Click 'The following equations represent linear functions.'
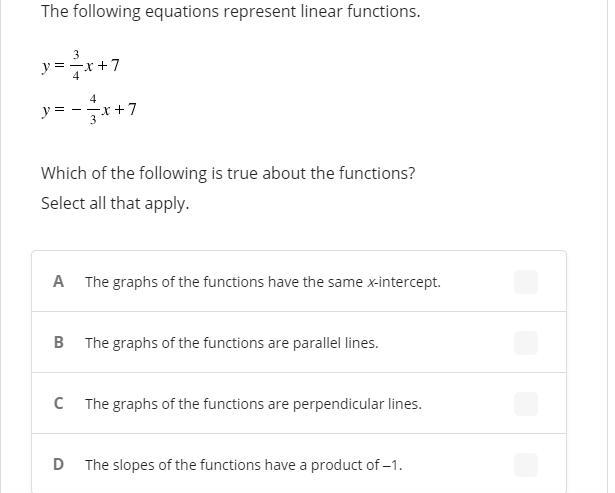Image resolution: width=615 pixels, height=493 pixels. (x=231, y=12)
